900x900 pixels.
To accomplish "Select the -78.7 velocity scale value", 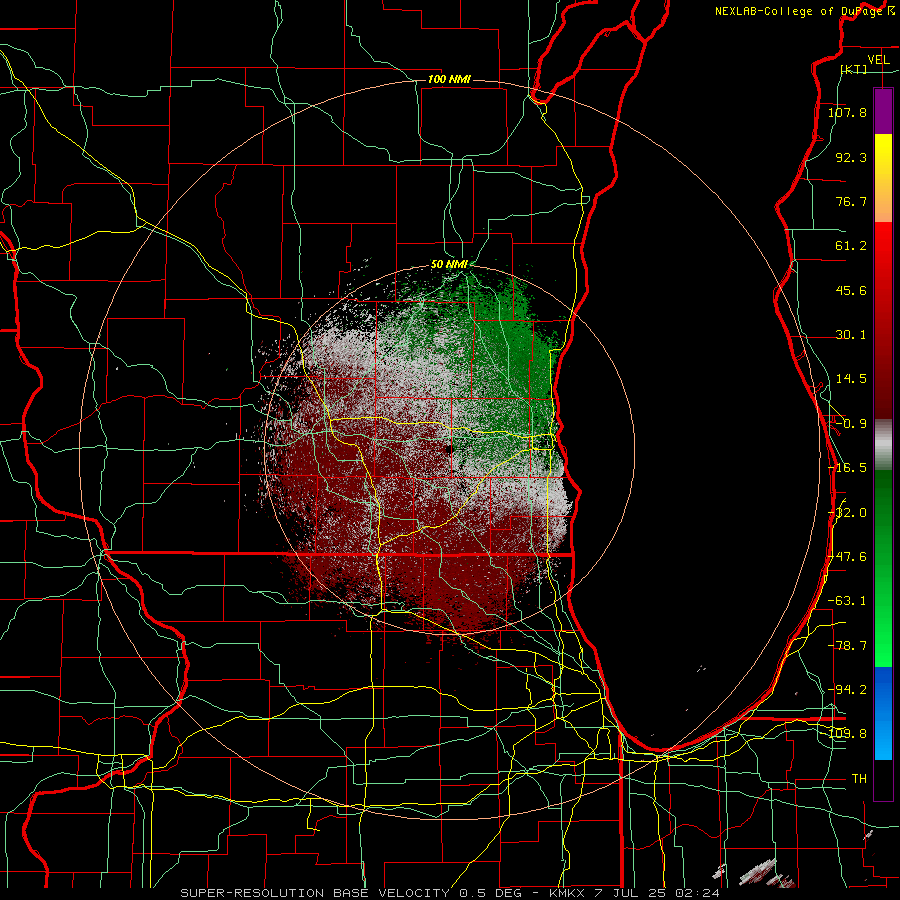I will 847,646.
